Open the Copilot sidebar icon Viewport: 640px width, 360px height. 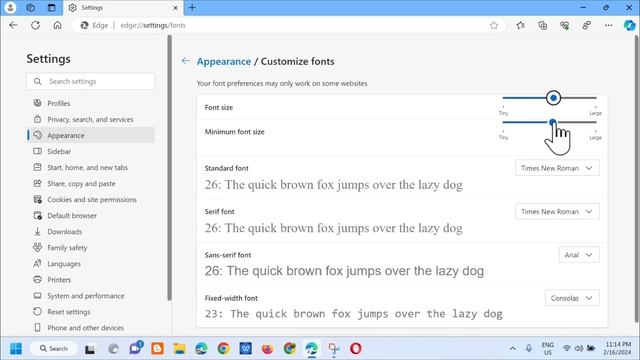coord(629,25)
